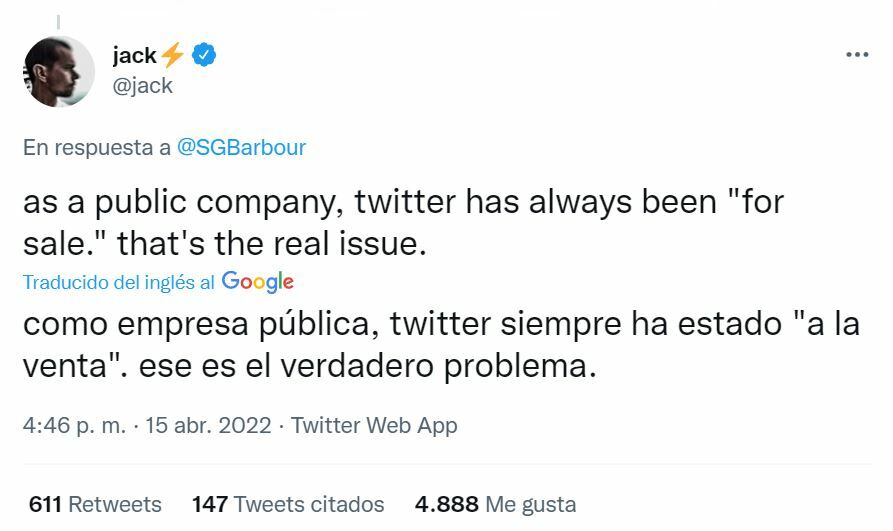Click the Retweets count number 611
This screenshot has height=531, width=893.
pos(46,503)
